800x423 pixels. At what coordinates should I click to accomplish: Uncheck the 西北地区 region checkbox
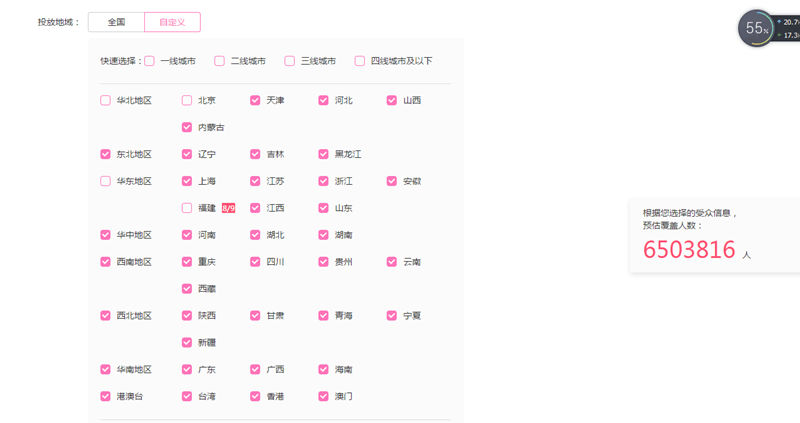(106, 316)
